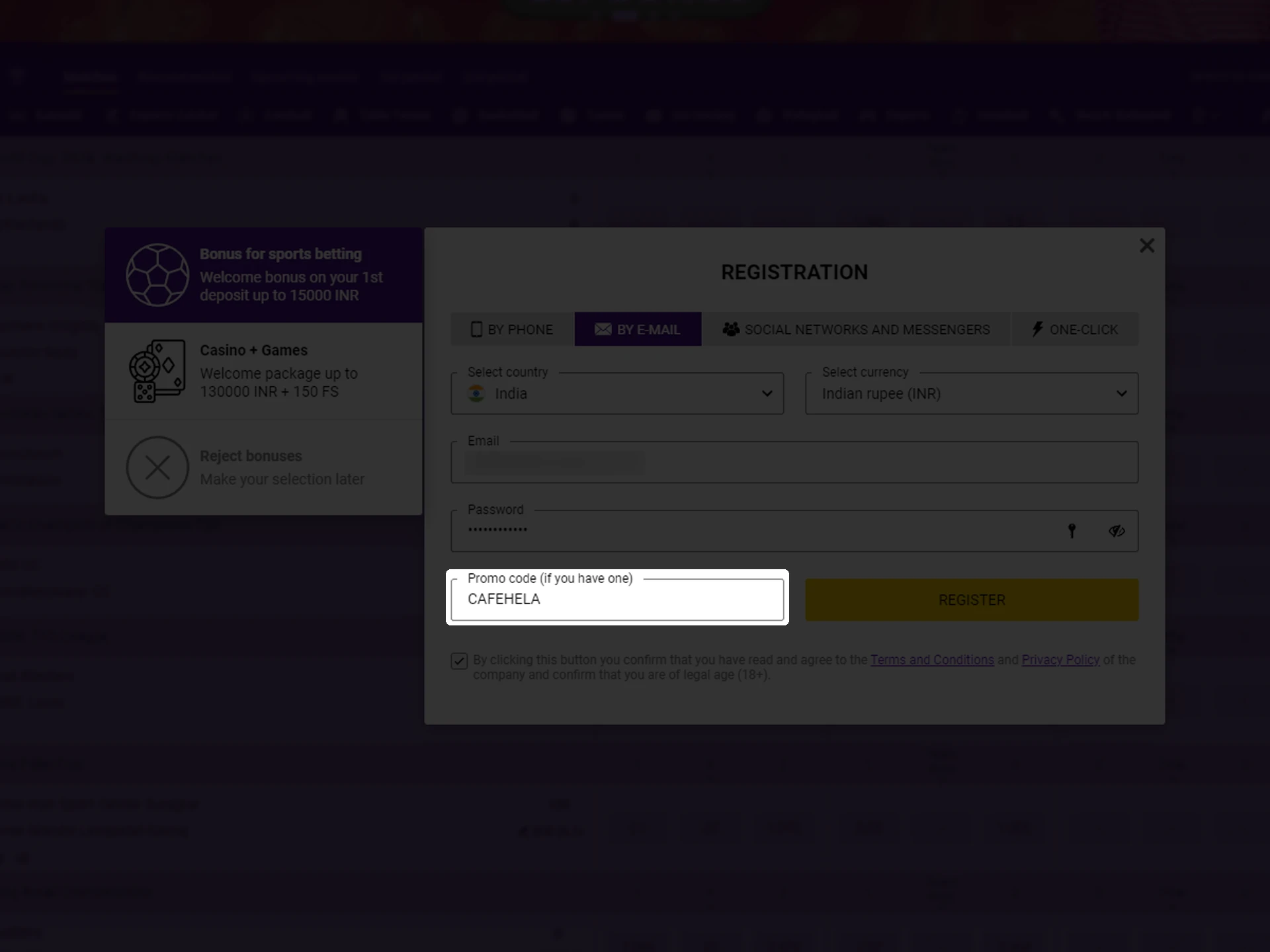The width and height of the screenshot is (1270, 952).
Task: Click the Promo code field with CAFEHELA
Action: click(x=617, y=599)
